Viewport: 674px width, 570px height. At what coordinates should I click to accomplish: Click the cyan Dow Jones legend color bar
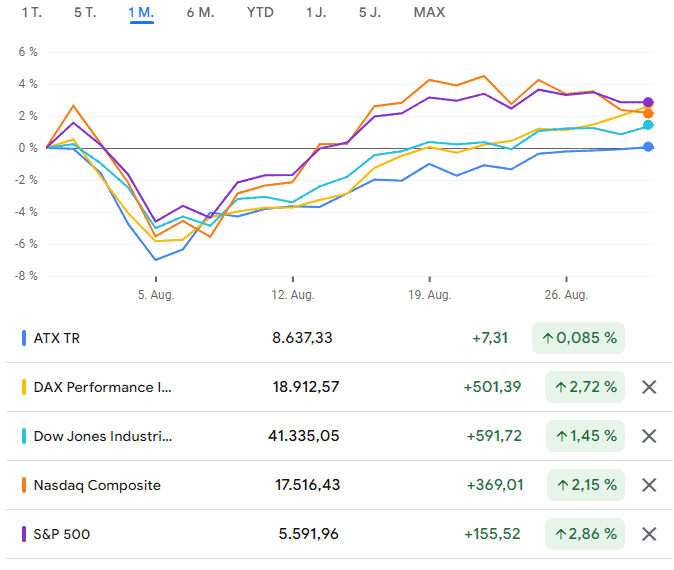24,436
